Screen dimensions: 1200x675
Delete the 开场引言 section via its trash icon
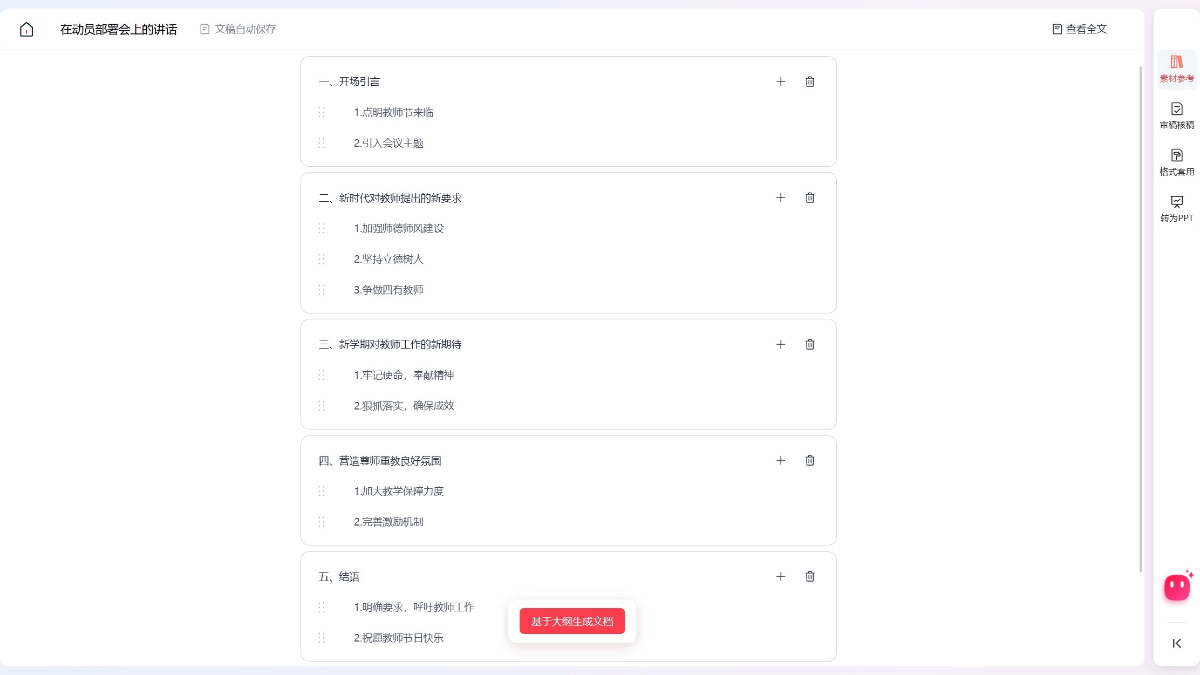tap(810, 82)
